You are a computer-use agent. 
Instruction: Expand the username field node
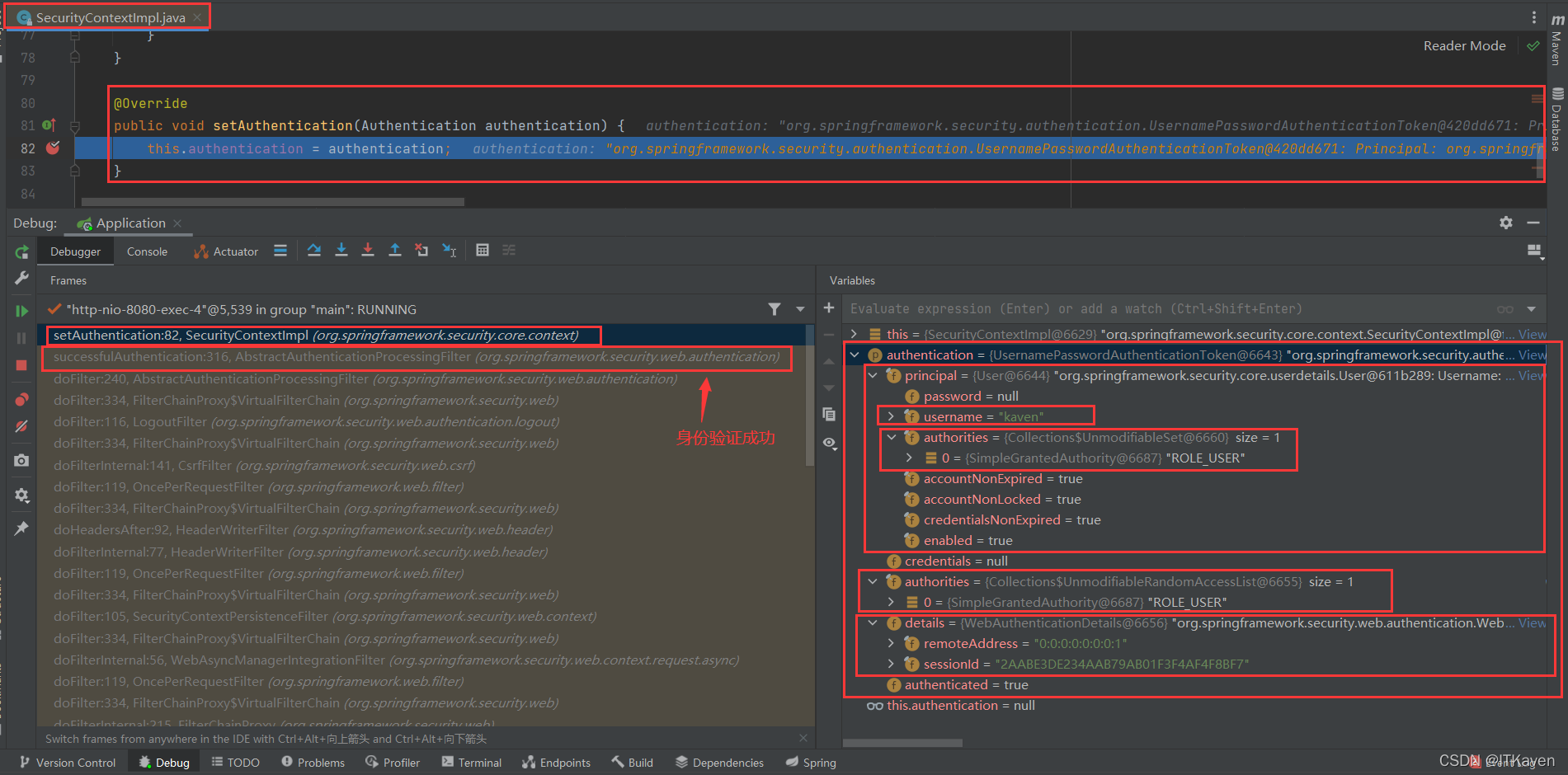tap(891, 416)
